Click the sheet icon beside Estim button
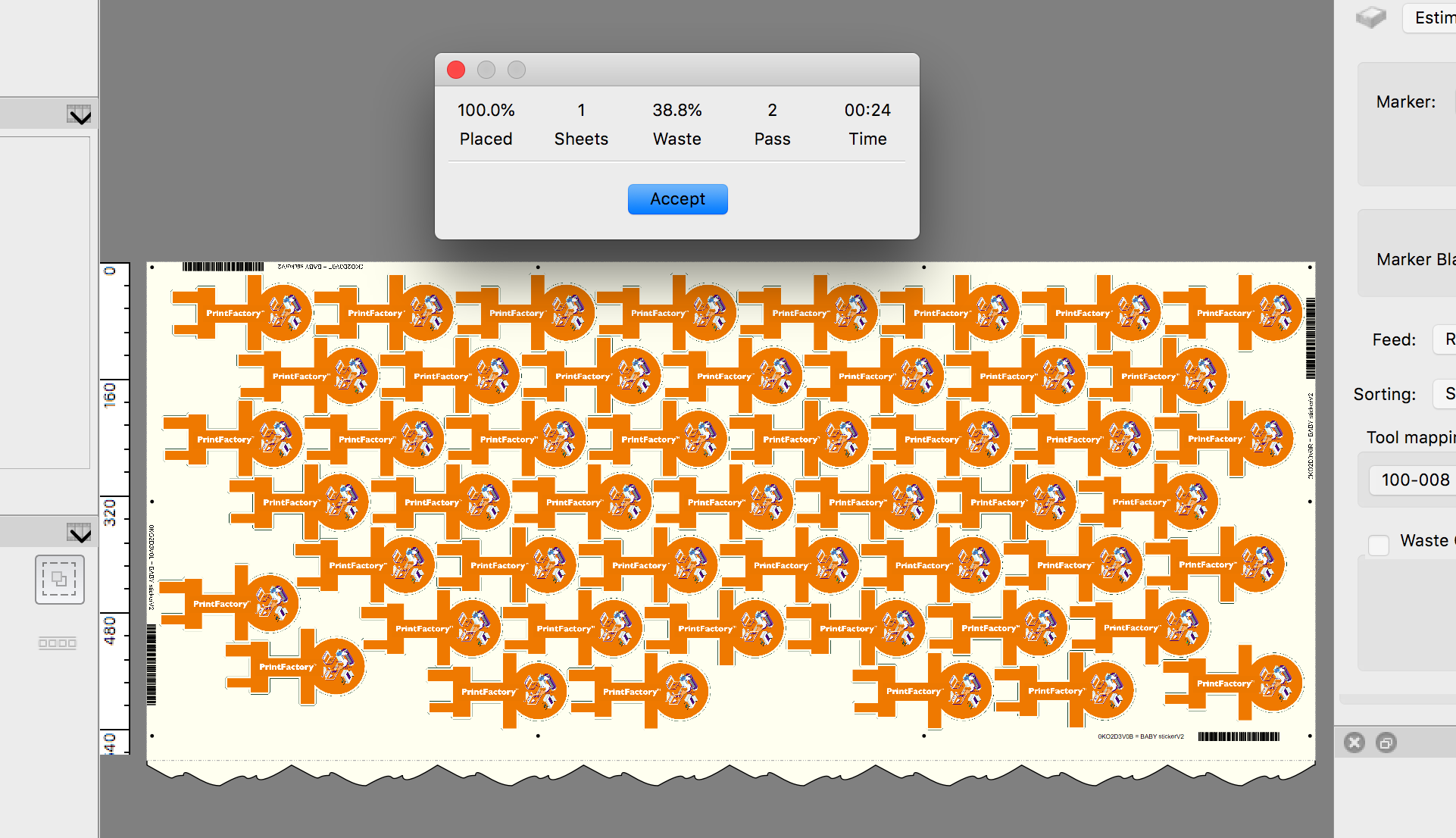Screen dimensions: 1456x838 (x=1371, y=17)
